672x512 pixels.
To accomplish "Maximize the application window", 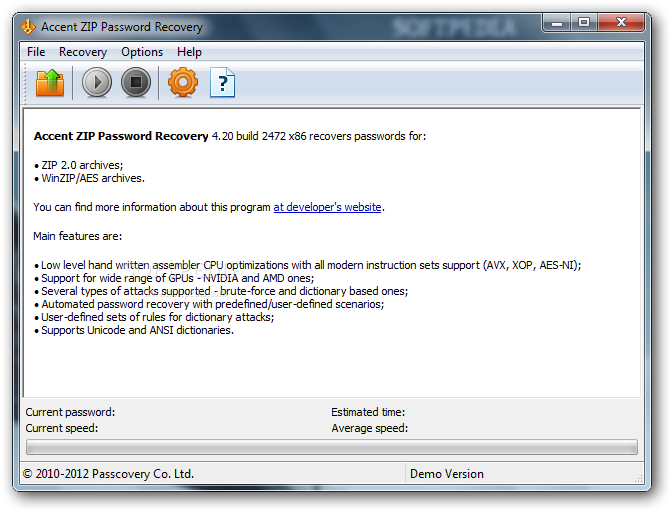I will 583,22.
